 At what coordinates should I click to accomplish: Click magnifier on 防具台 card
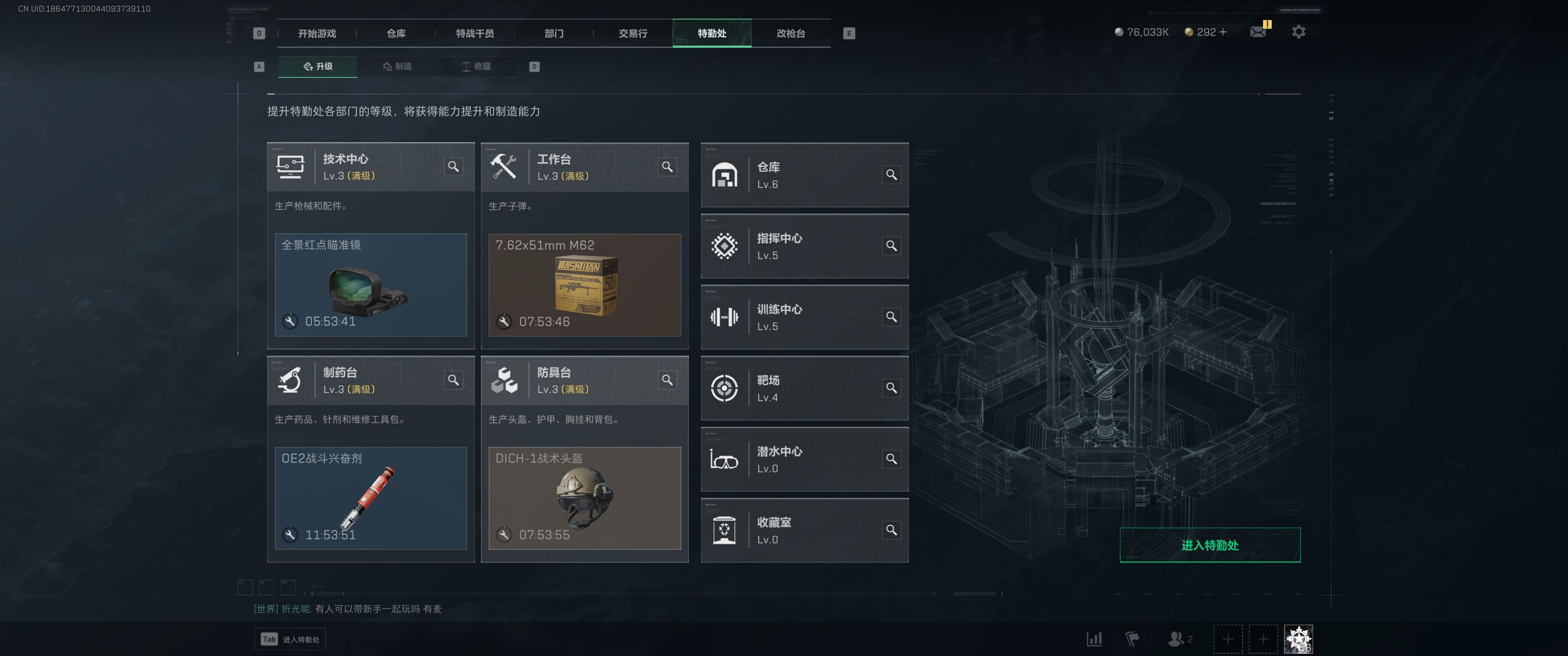pyautogui.click(x=668, y=380)
